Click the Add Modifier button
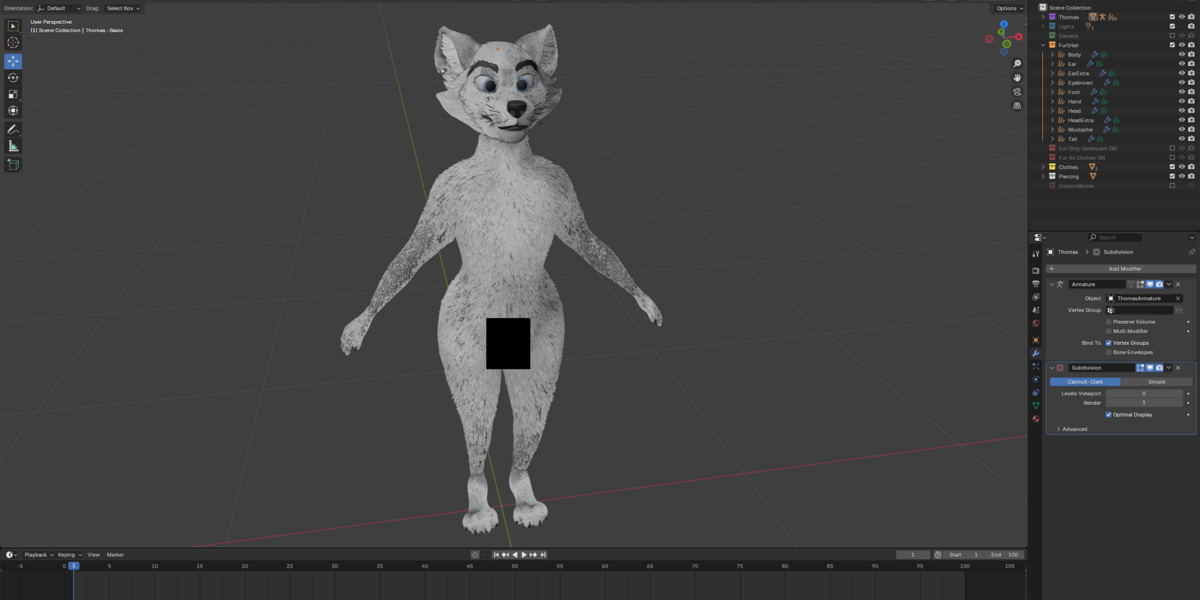This screenshot has width=1200, height=600. (1121, 269)
